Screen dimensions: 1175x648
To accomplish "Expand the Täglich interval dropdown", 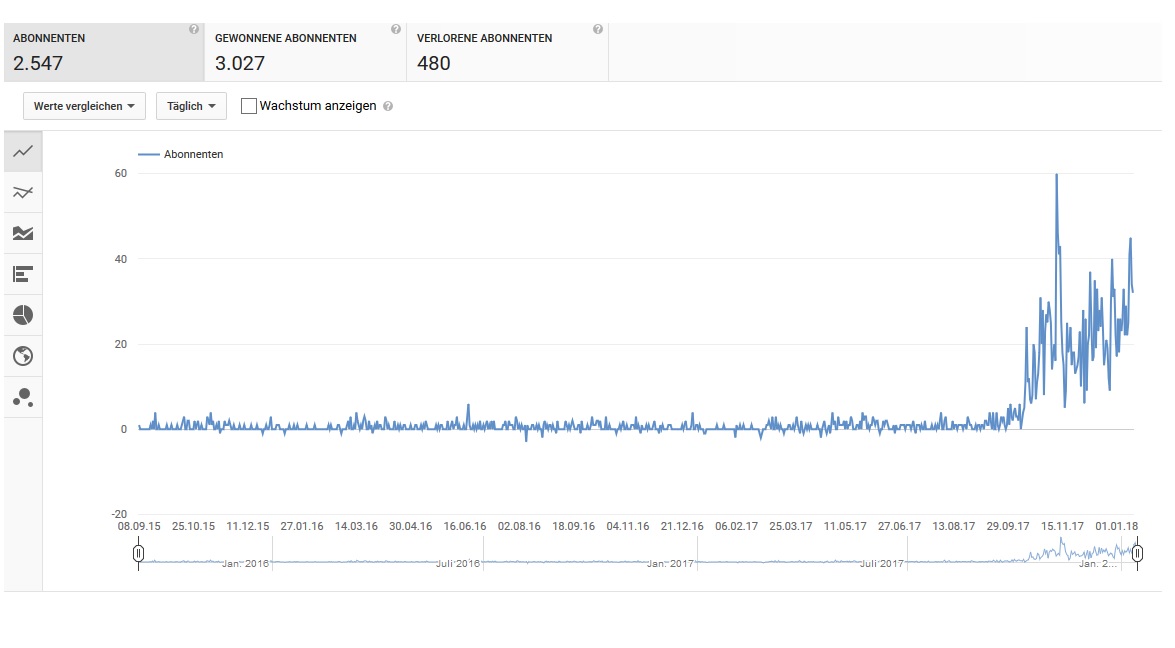I will [191, 106].
